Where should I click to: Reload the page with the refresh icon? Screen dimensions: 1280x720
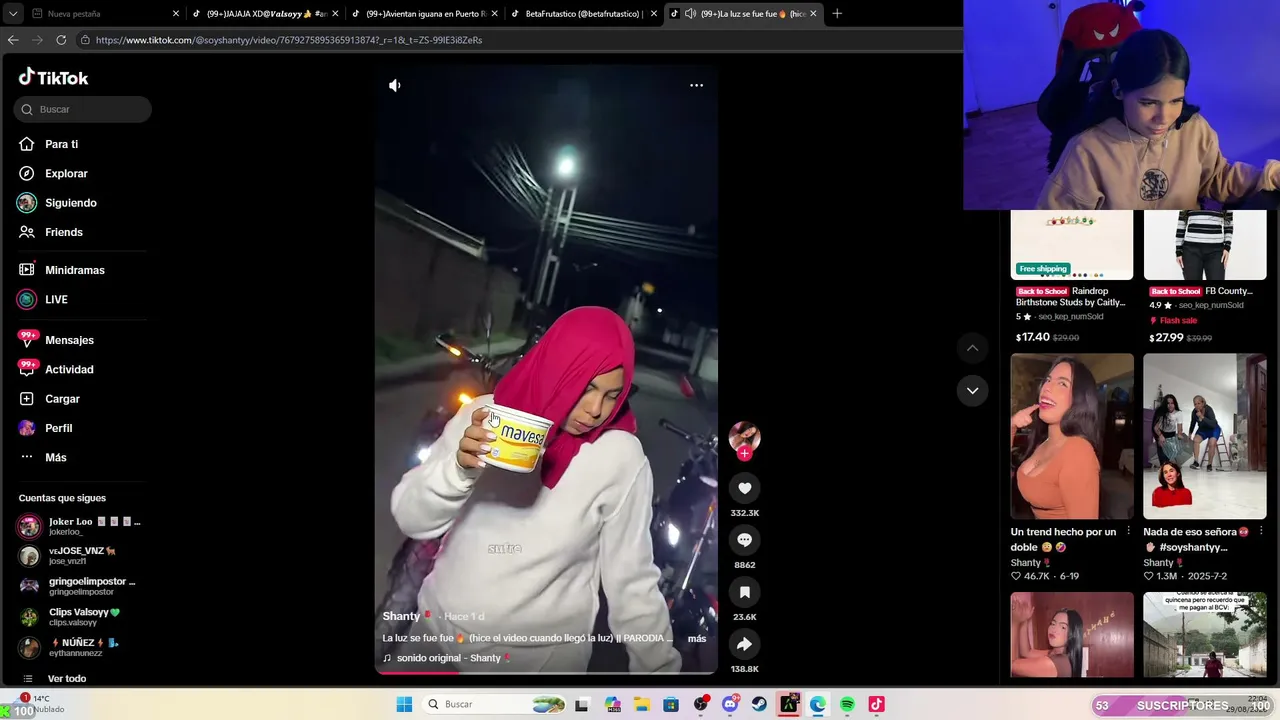click(61, 40)
